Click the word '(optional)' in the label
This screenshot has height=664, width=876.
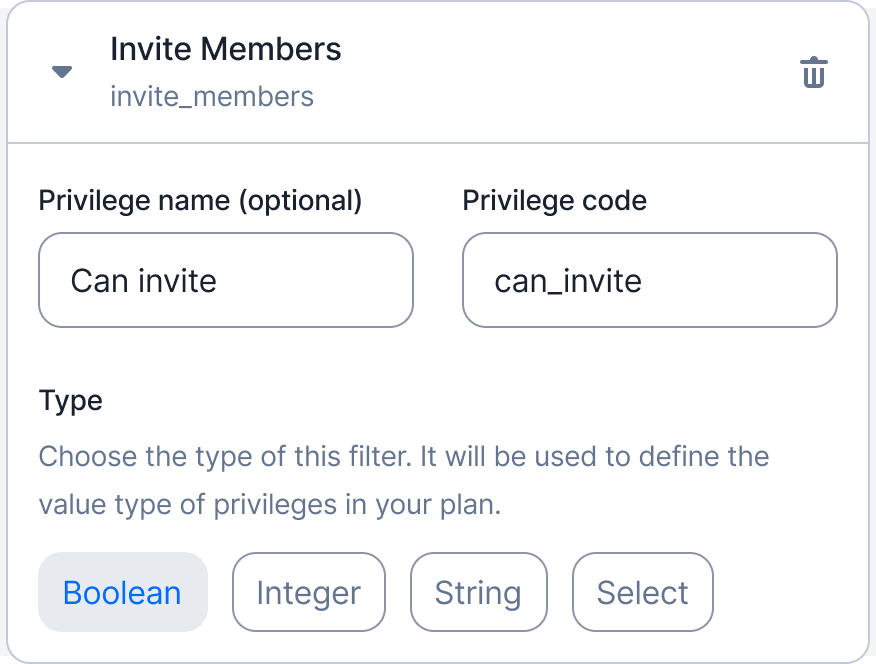(x=301, y=200)
